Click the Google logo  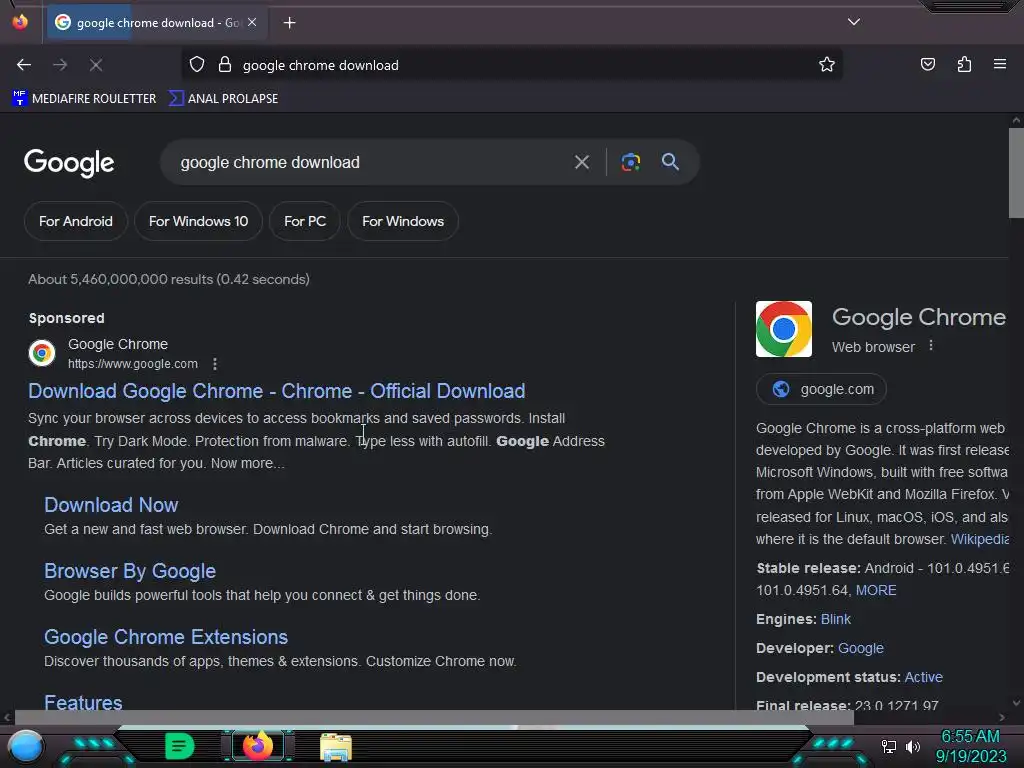pos(69,163)
